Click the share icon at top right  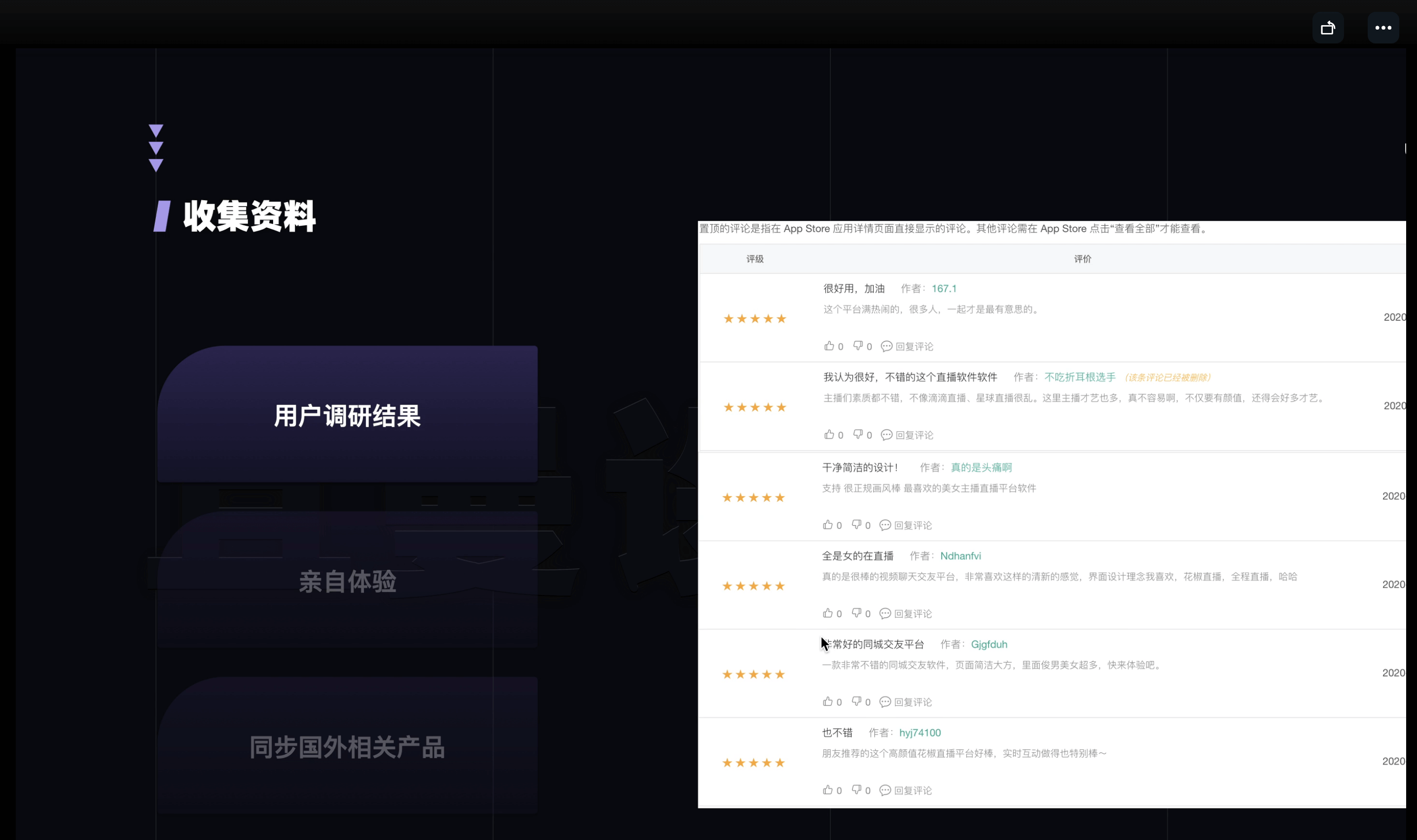click(1328, 28)
